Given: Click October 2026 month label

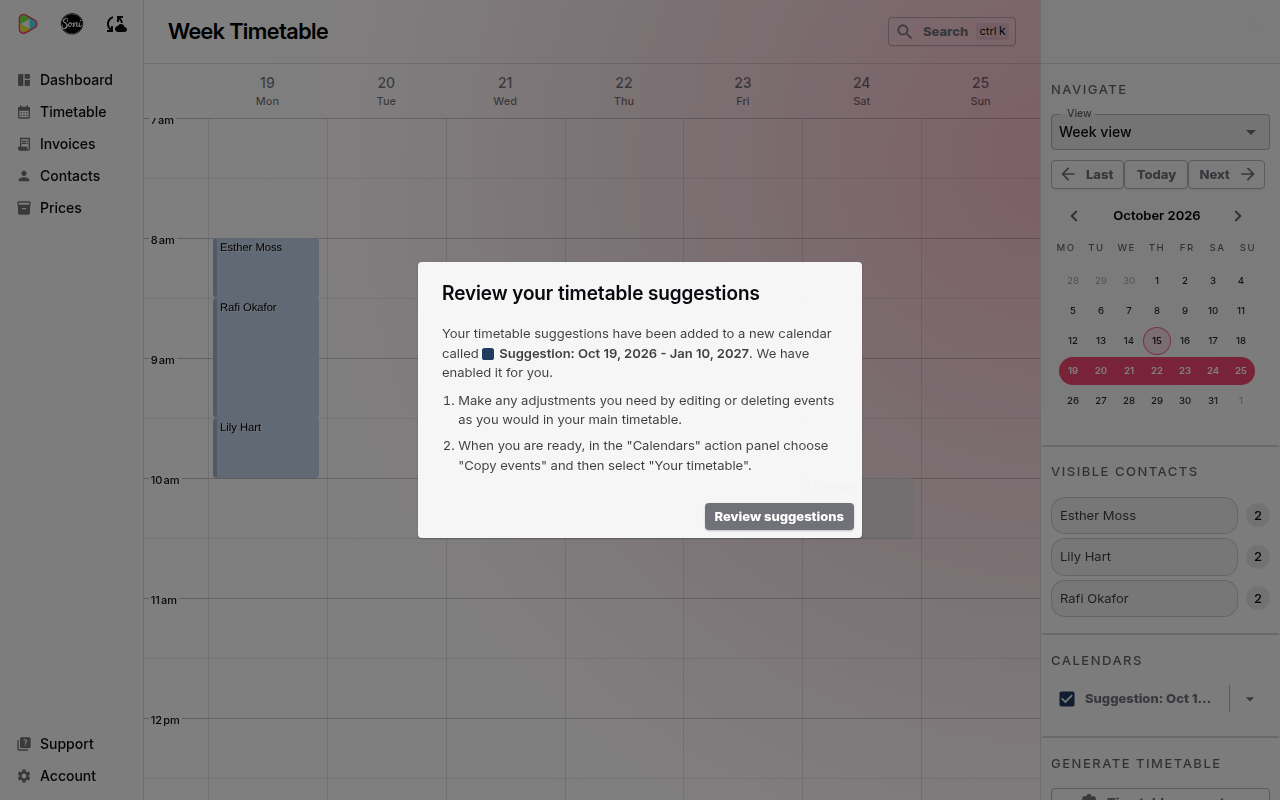Looking at the screenshot, I should click(x=1156, y=216).
